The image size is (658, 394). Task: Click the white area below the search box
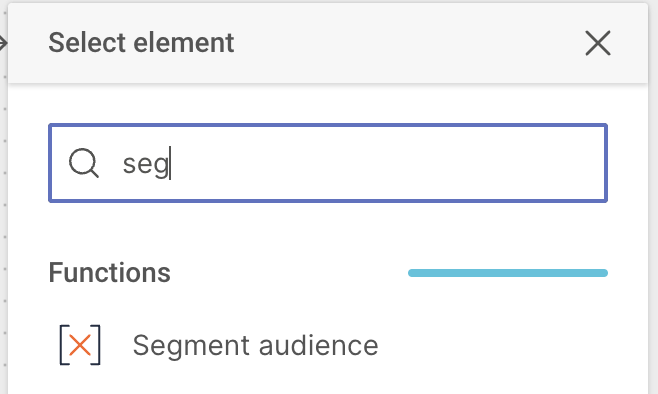[328, 231]
